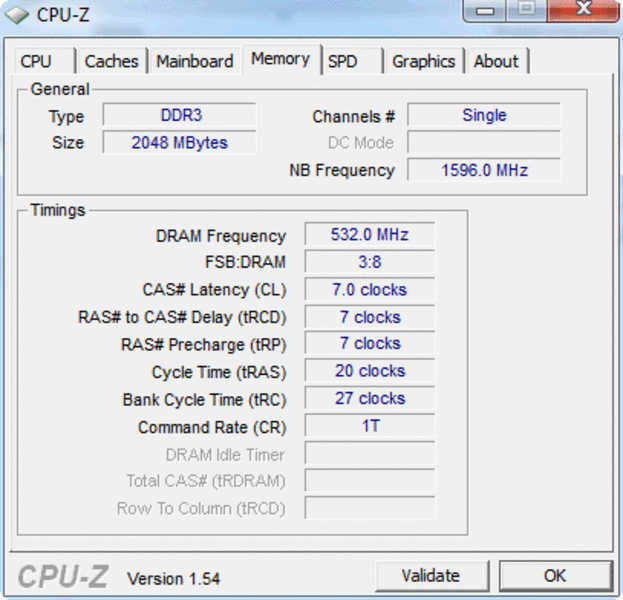Click the empty DC Mode field
This screenshot has height=600, width=623.
(484, 143)
